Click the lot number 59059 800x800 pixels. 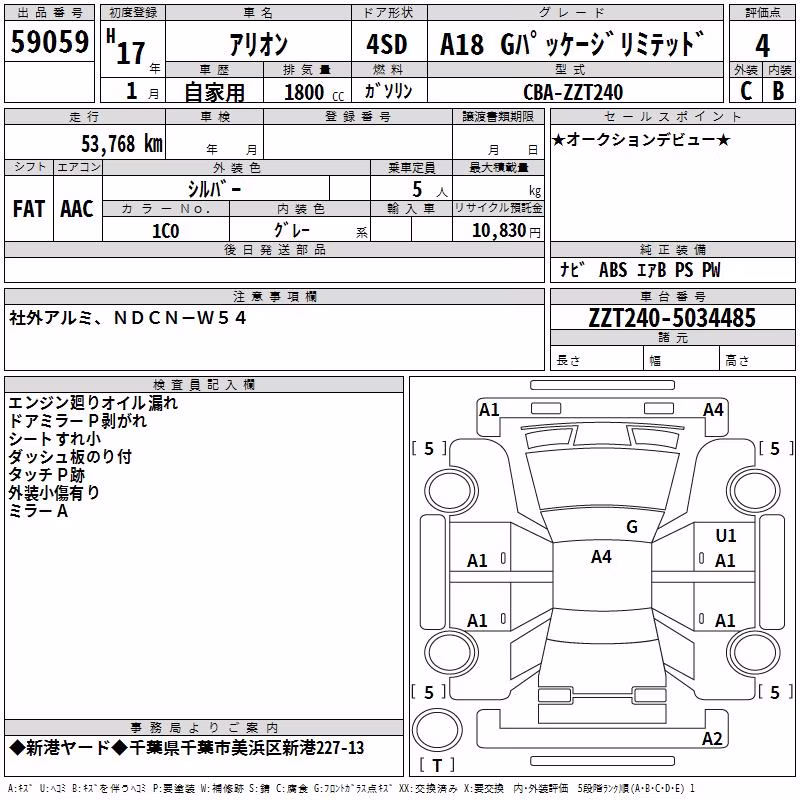[49, 42]
